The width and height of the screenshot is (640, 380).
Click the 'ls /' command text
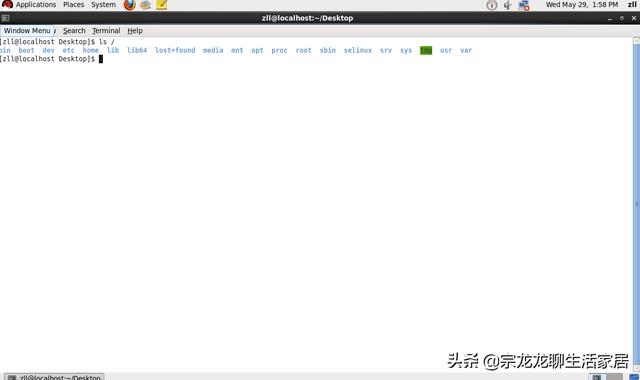(107, 42)
